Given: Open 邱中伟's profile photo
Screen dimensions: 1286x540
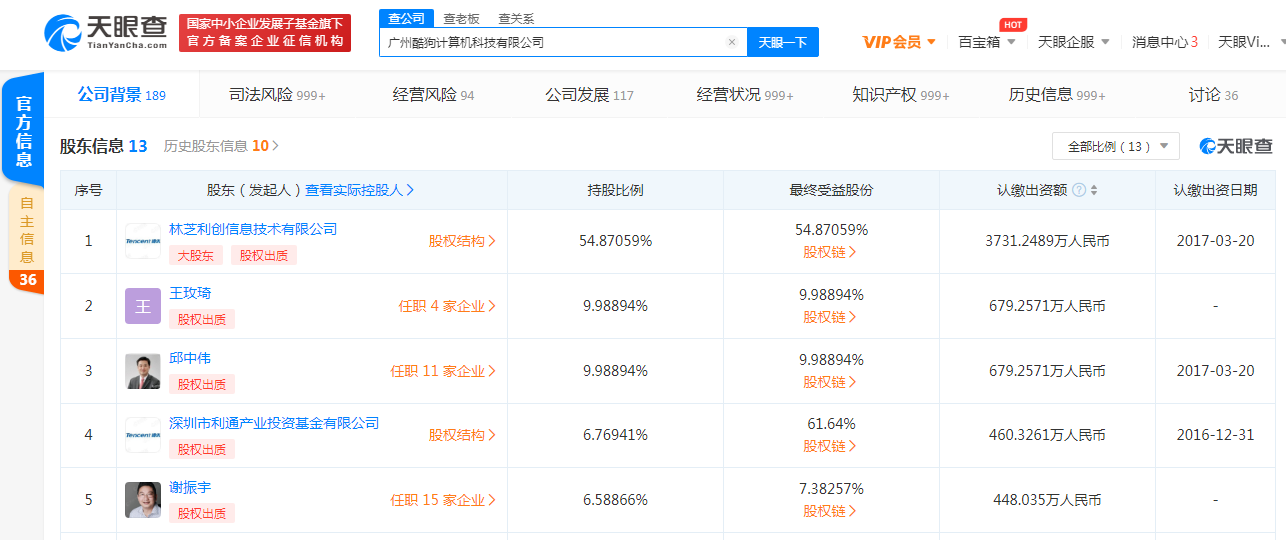Looking at the screenshot, I should 143,371.
